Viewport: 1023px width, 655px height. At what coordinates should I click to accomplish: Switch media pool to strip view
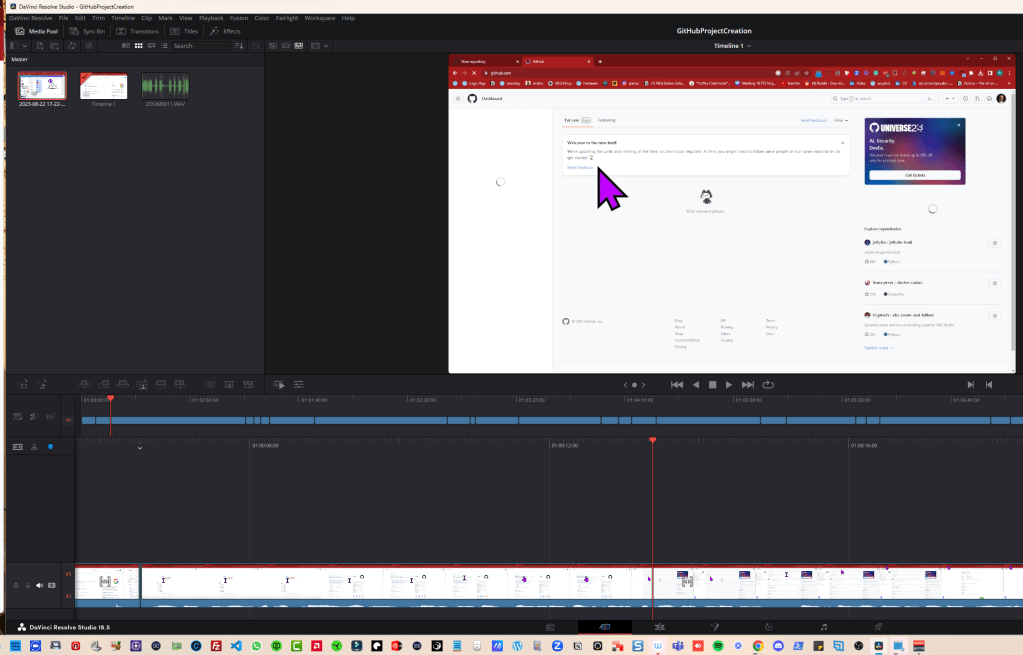point(151,46)
